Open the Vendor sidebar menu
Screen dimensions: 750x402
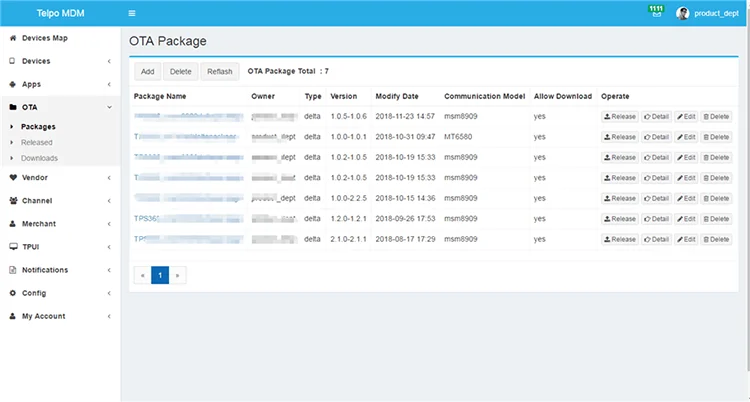pos(34,177)
